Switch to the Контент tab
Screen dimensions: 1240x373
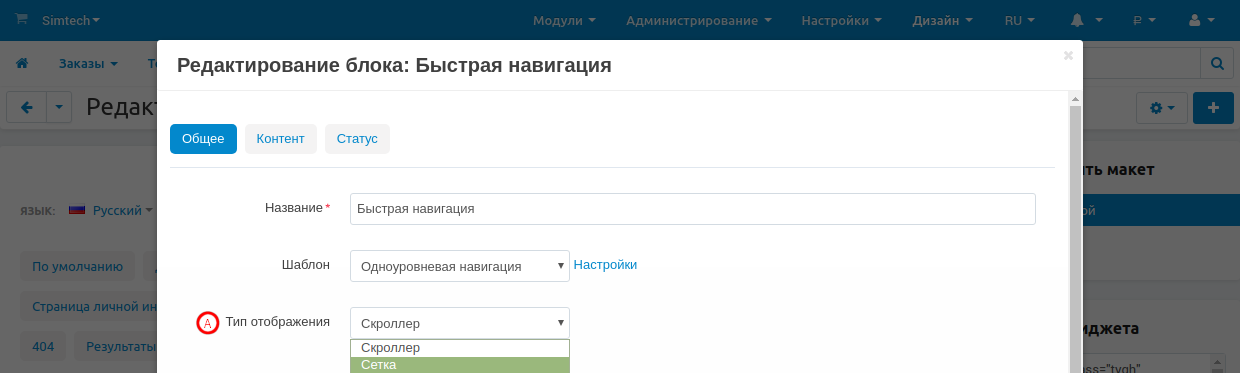(281, 139)
